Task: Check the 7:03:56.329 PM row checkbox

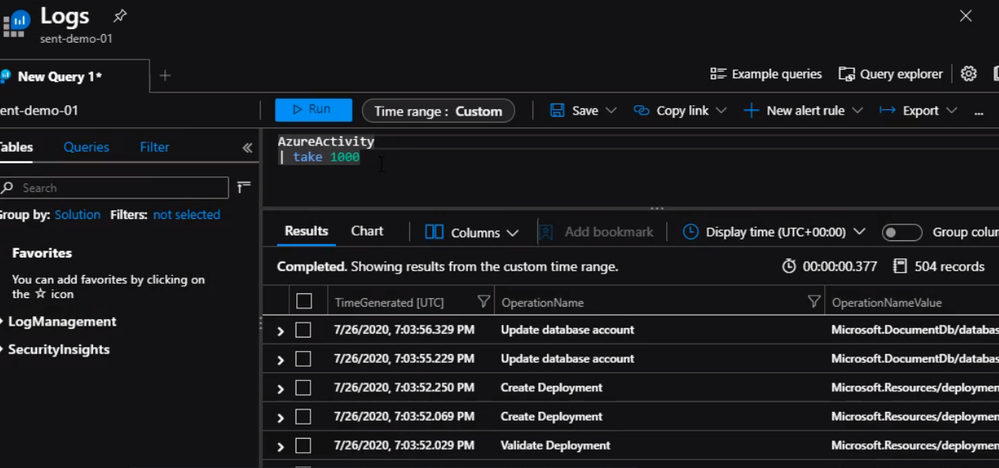Action: tap(303, 330)
